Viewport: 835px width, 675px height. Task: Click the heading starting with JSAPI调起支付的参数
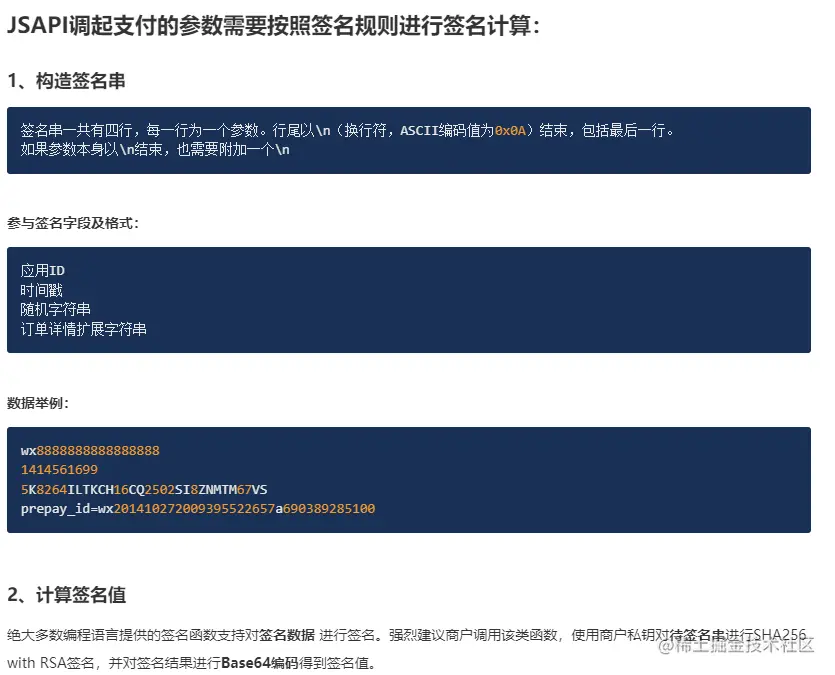(273, 25)
